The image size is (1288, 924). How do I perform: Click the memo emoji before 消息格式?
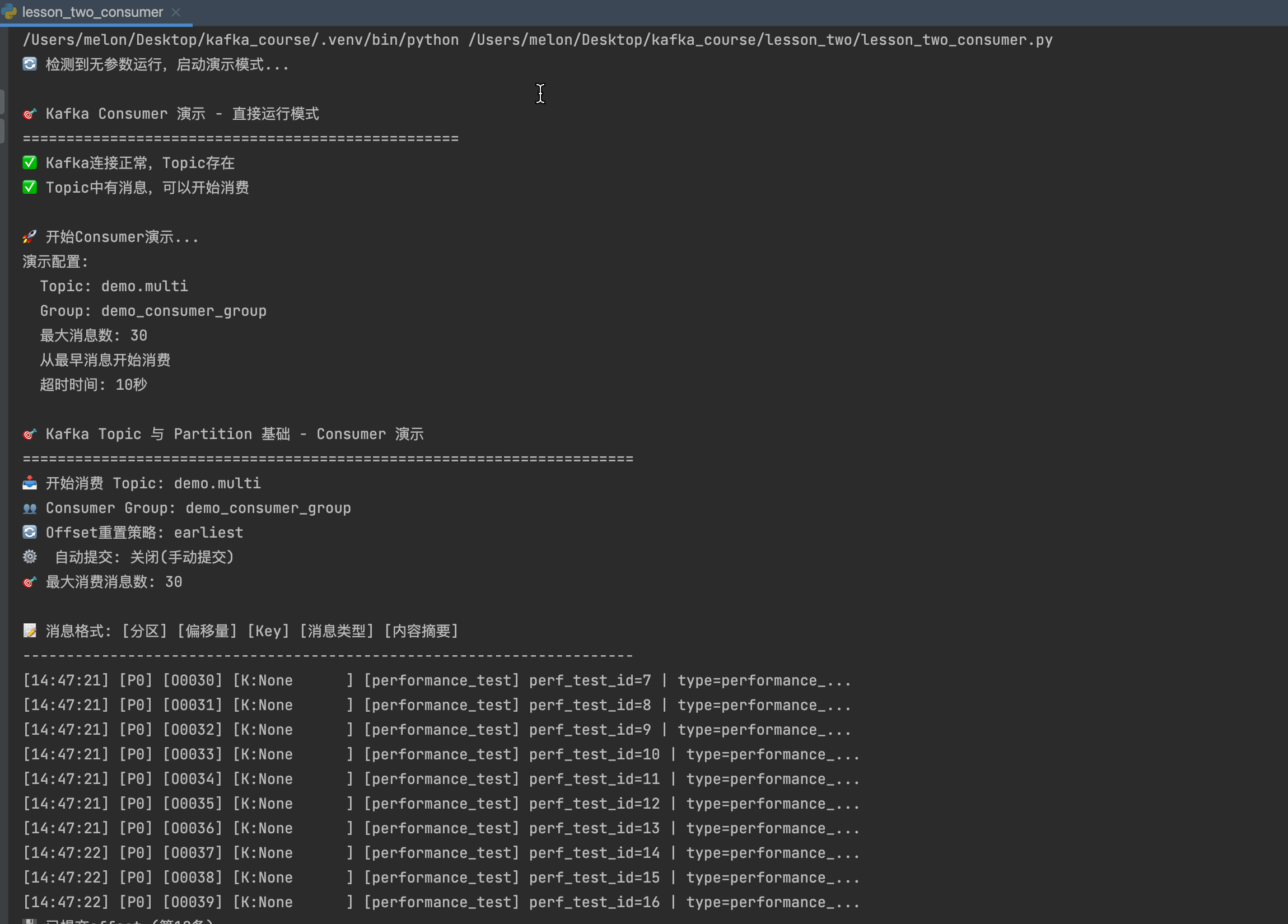pos(30,631)
